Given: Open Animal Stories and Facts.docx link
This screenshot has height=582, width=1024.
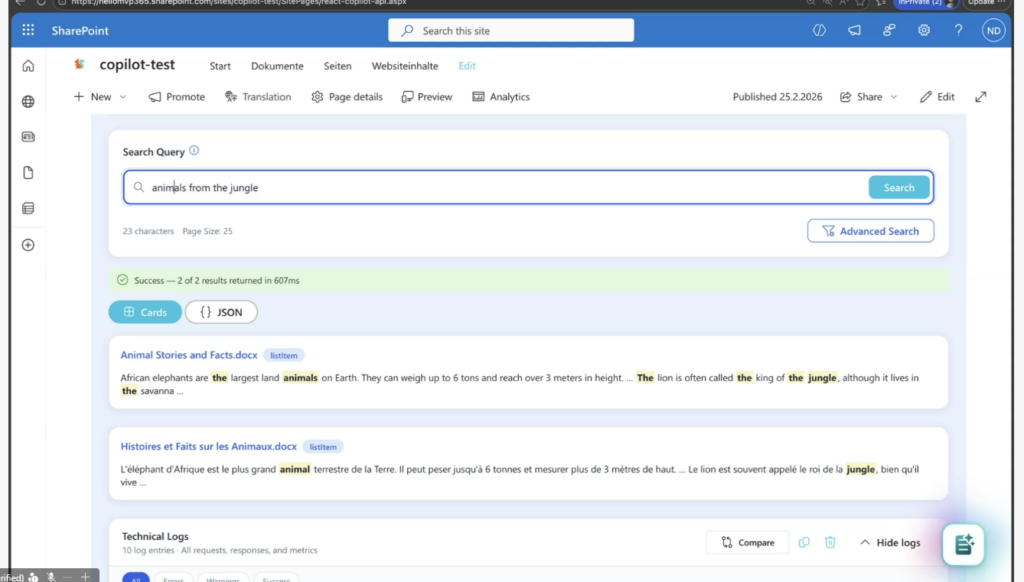Looking at the screenshot, I should click(x=188, y=355).
